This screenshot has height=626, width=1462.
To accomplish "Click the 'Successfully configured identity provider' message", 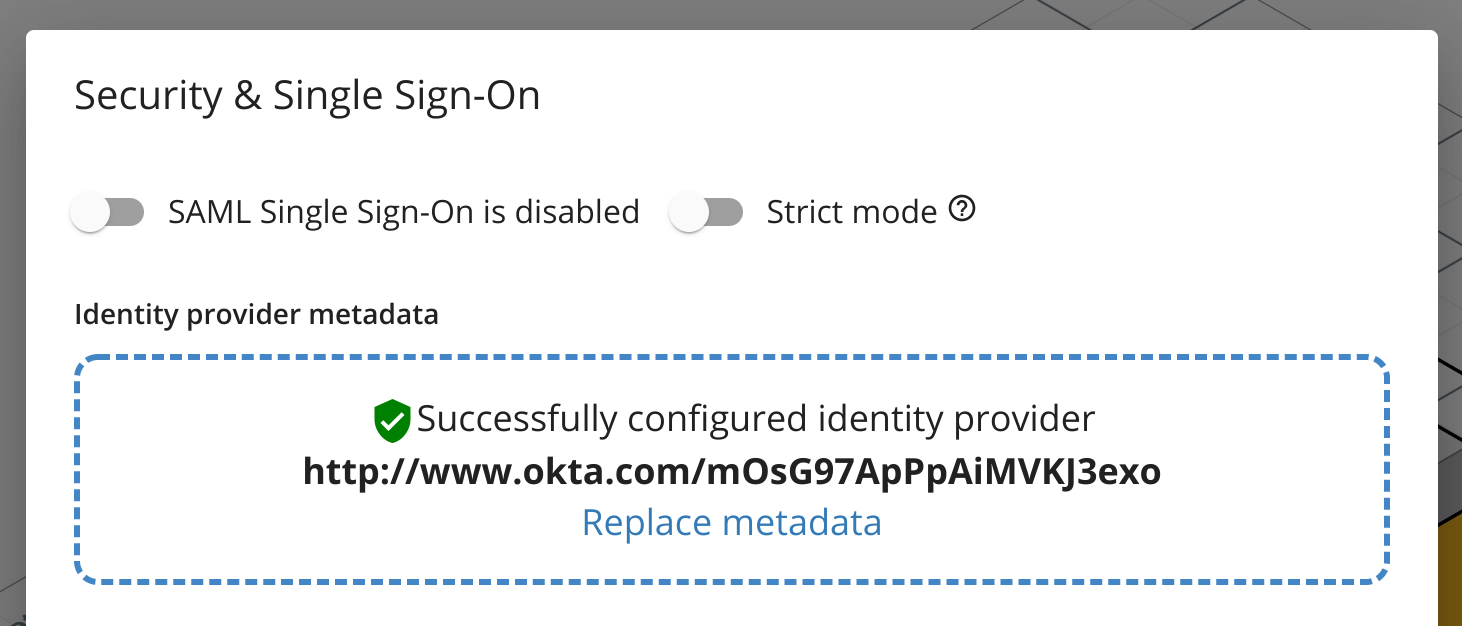I will [x=756, y=419].
